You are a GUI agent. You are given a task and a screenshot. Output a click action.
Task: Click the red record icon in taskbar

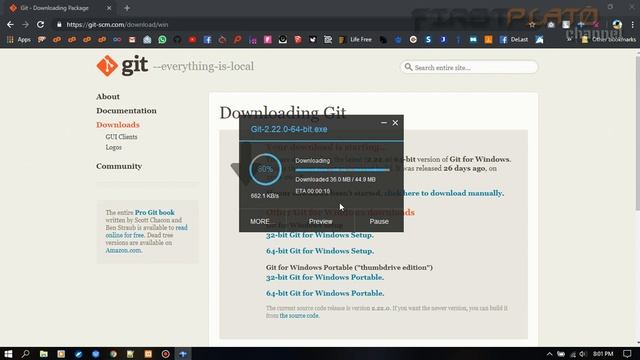click(x=165, y=354)
